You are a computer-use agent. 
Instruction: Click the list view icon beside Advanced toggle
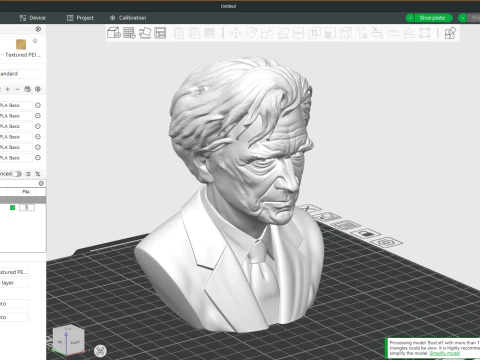click(28, 174)
